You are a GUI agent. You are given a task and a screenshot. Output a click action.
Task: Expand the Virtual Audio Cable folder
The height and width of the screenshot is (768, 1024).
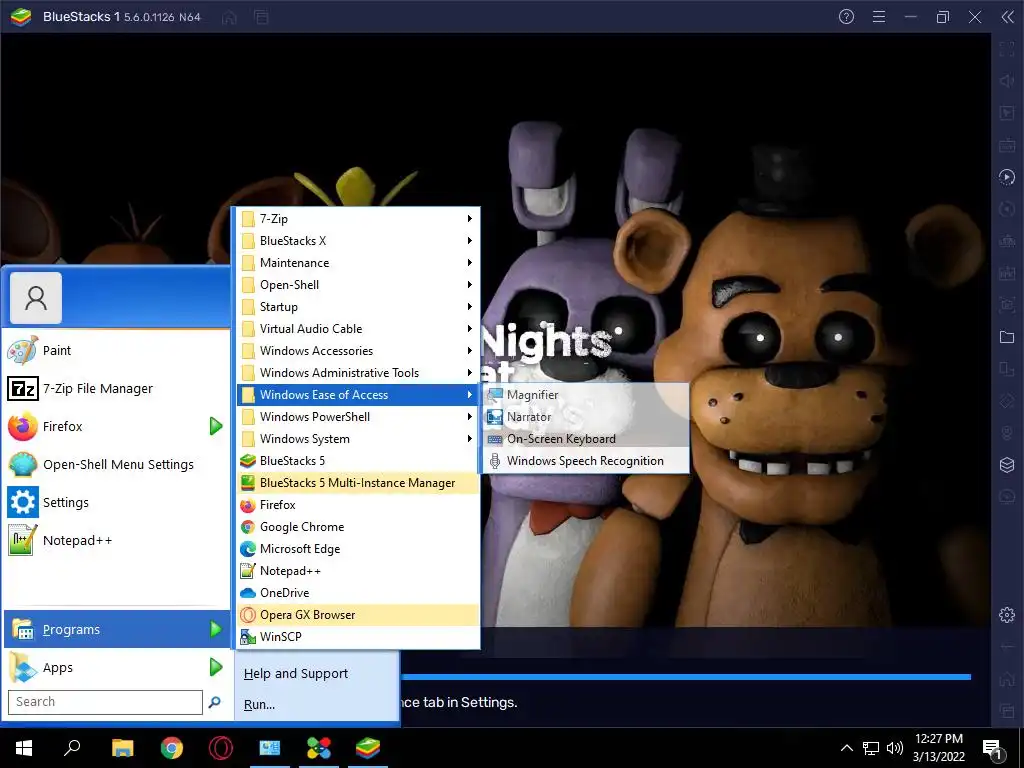tap(358, 329)
